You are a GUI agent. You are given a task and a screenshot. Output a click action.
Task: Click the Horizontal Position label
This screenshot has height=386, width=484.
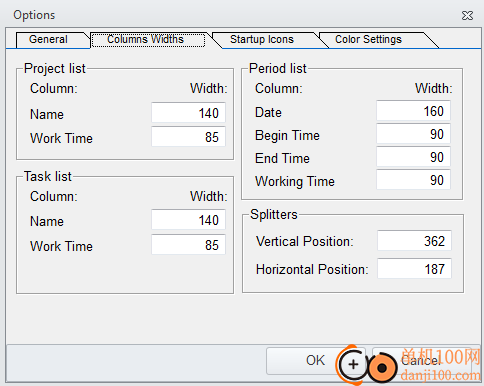tap(312, 269)
